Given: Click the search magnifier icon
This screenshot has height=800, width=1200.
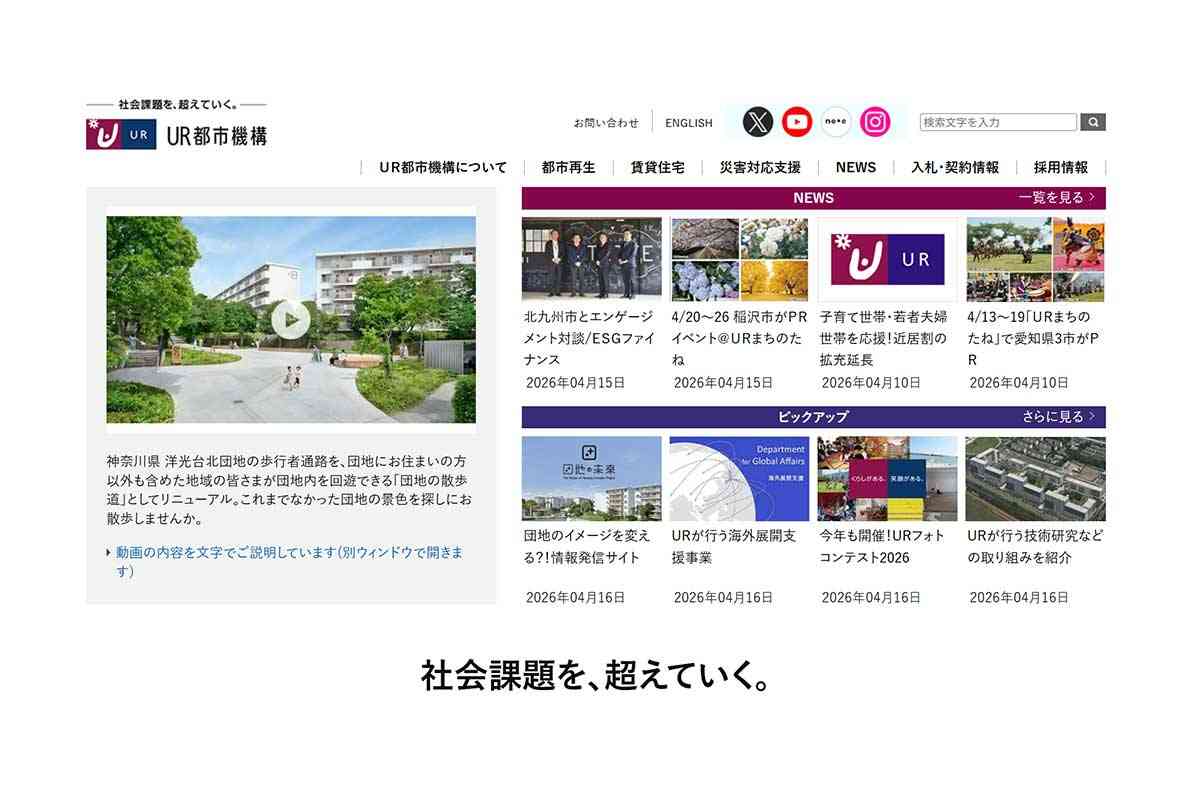Looking at the screenshot, I should pyautogui.click(x=1092, y=121).
